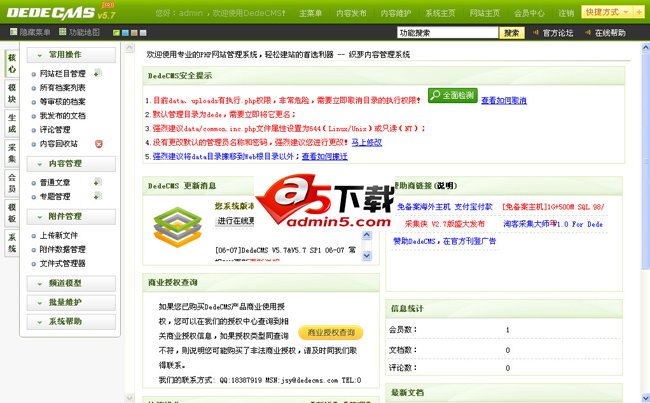Go to 网站主页 in top navigation
The image size is (650, 403).
click(x=485, y=13)
